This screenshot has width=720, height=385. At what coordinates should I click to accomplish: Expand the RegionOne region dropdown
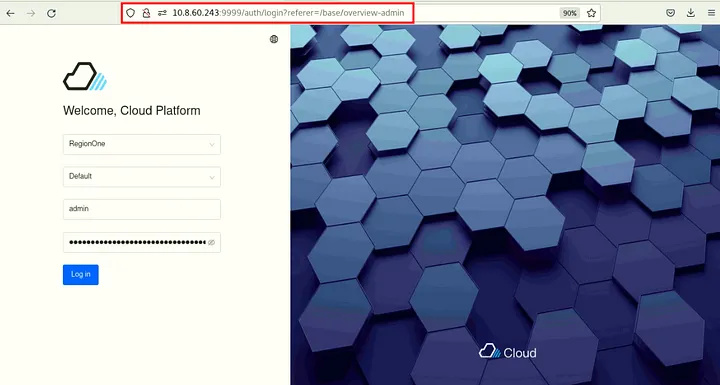point(142,144)
